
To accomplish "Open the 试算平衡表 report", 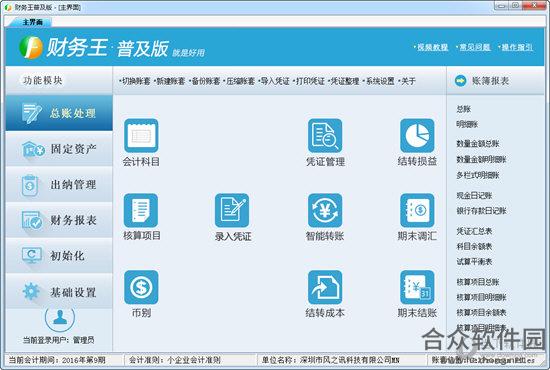I will pos(474,262).
